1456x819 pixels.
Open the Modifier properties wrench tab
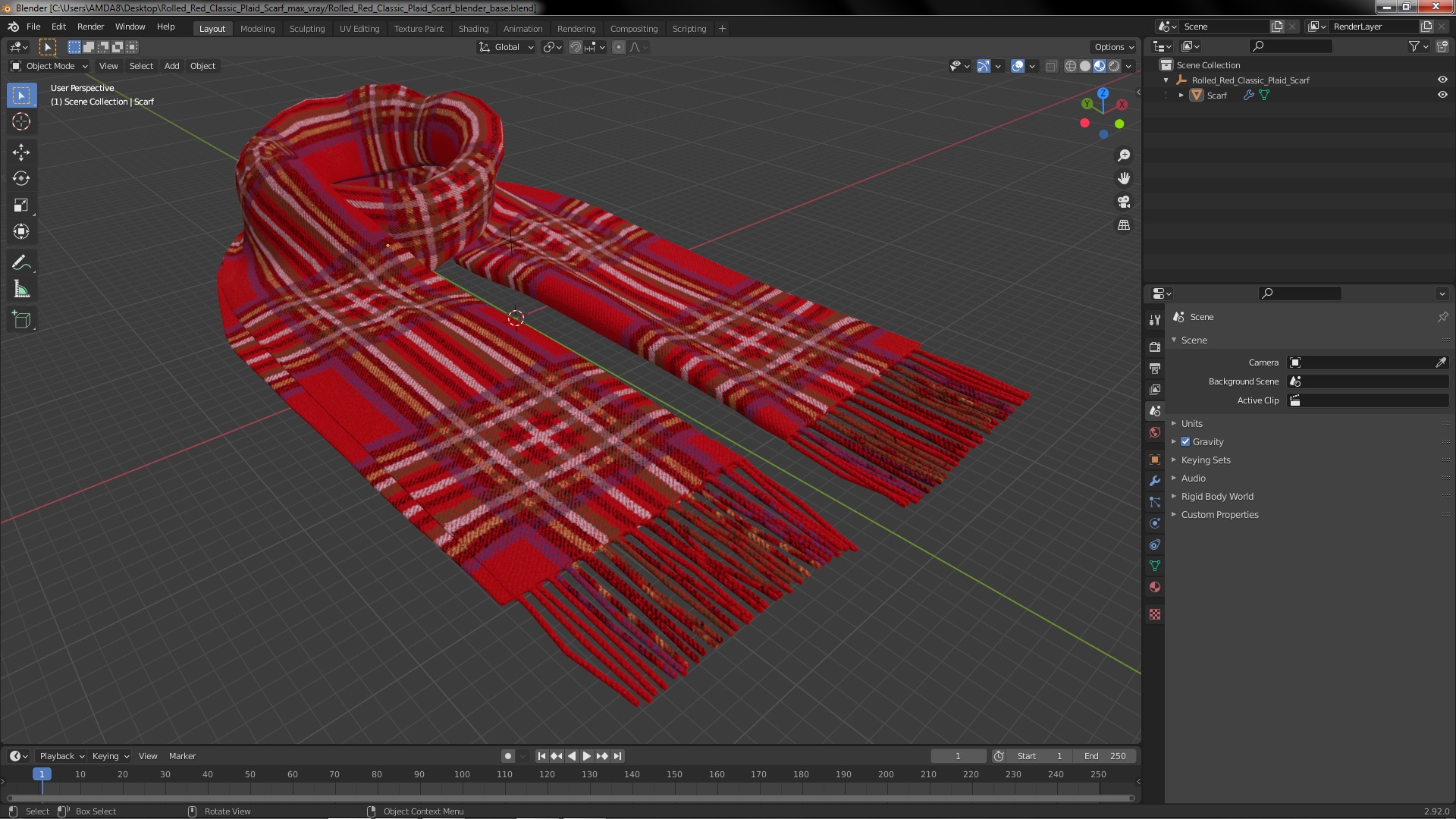1155,481
